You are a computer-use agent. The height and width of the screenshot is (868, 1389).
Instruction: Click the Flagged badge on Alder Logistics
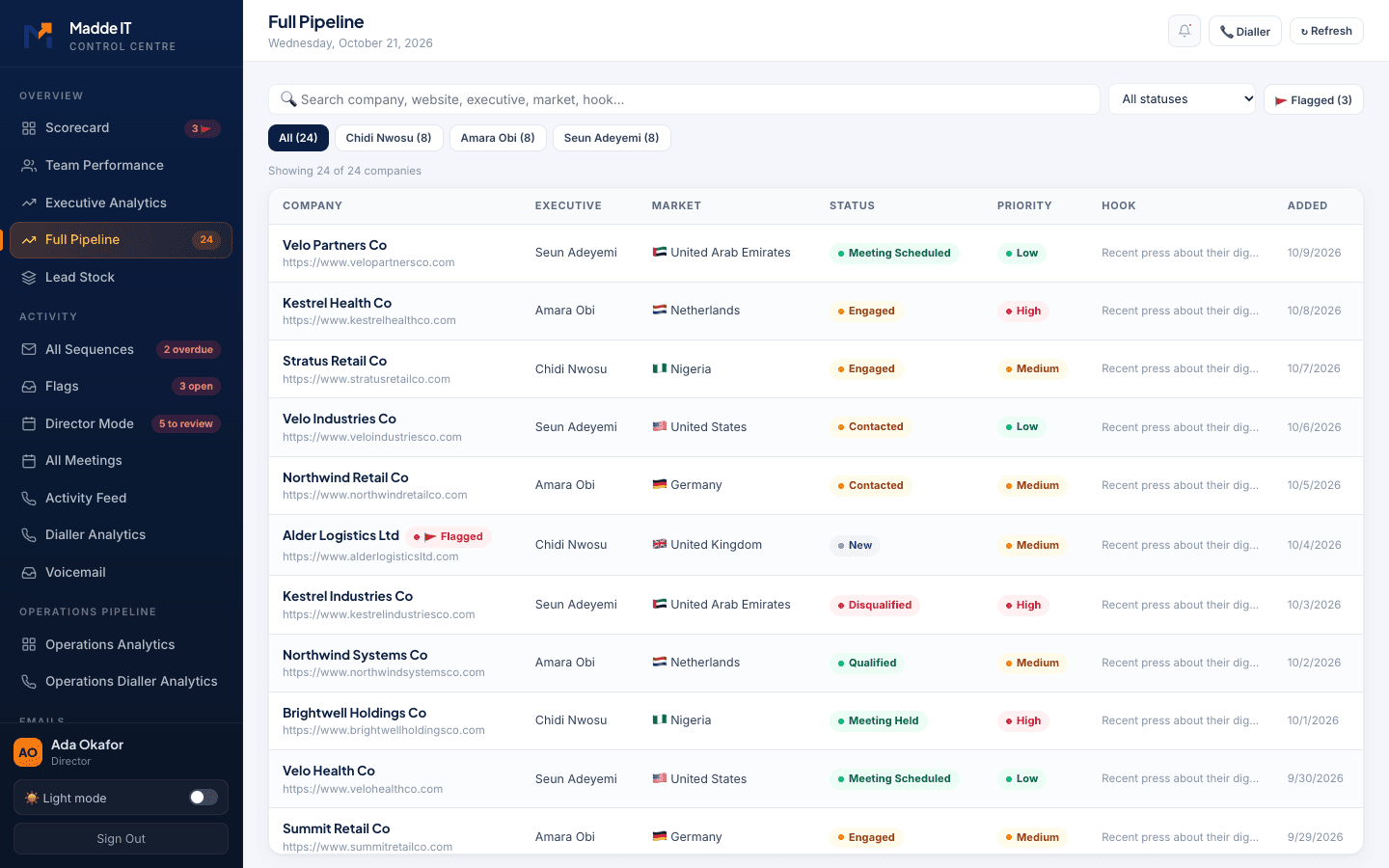449,537
